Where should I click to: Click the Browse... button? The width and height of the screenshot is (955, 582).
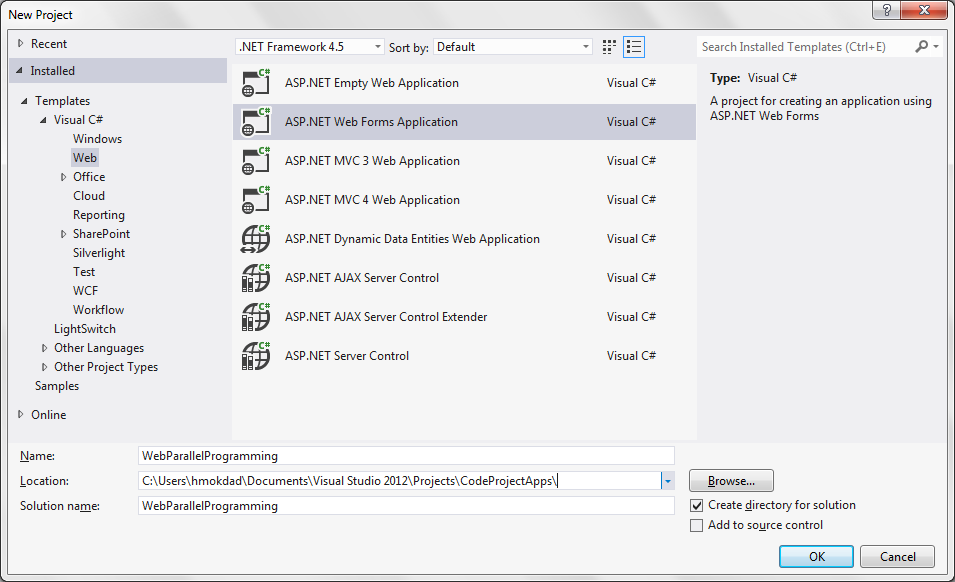pos(731,480)
